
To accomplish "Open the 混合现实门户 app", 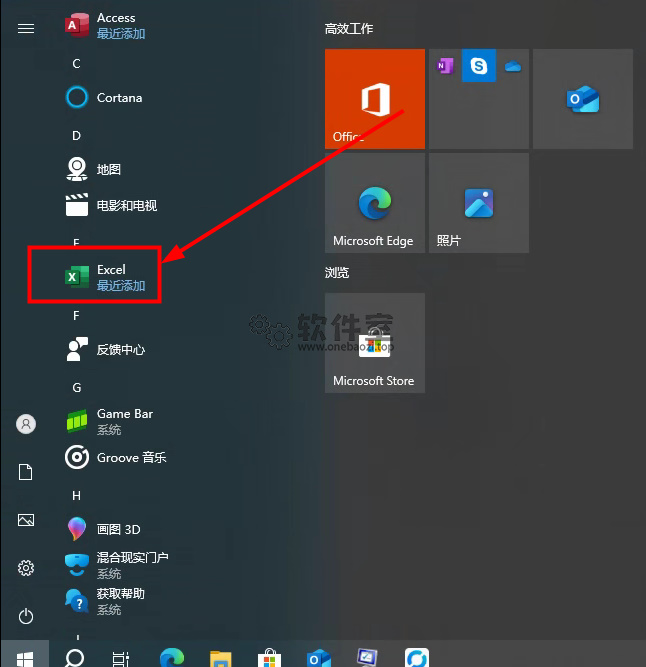I will (x=117, y=565).
